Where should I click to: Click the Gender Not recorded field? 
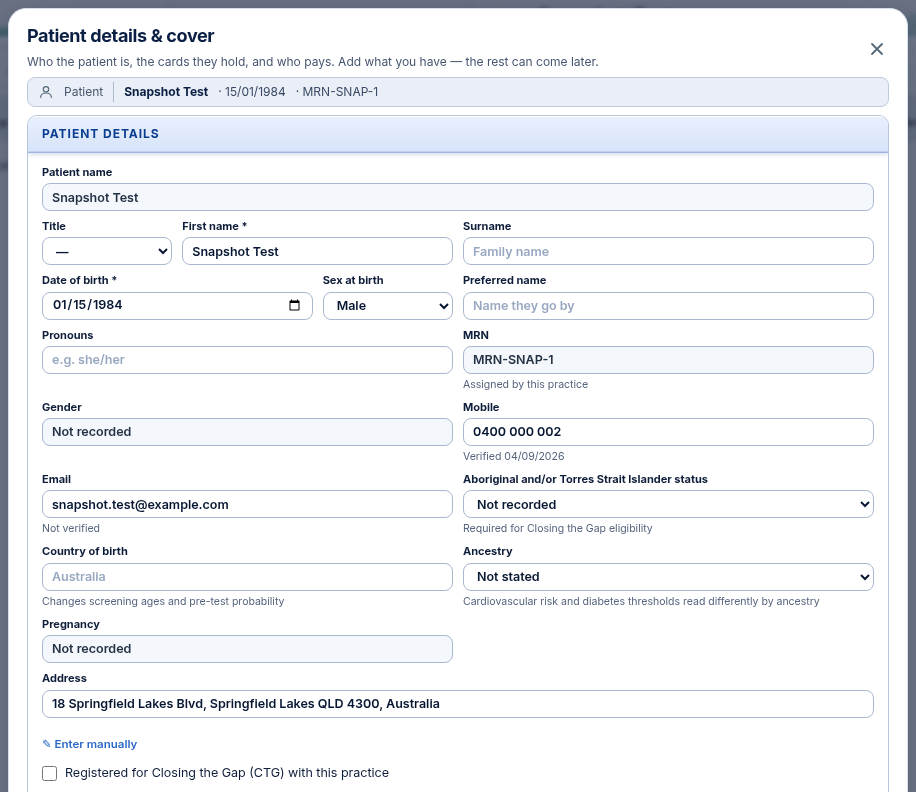(247, 432)
